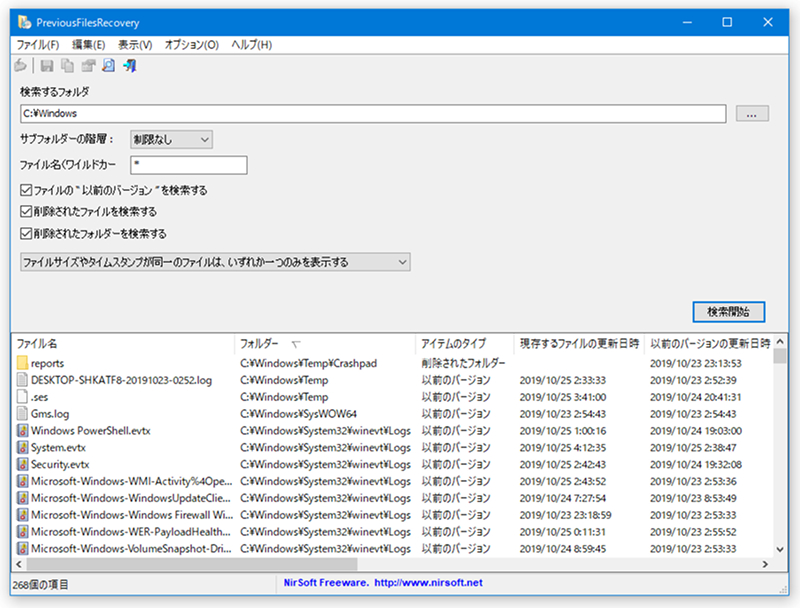Click date 2019/10/25 4:12:35

(x=563, y=447)
